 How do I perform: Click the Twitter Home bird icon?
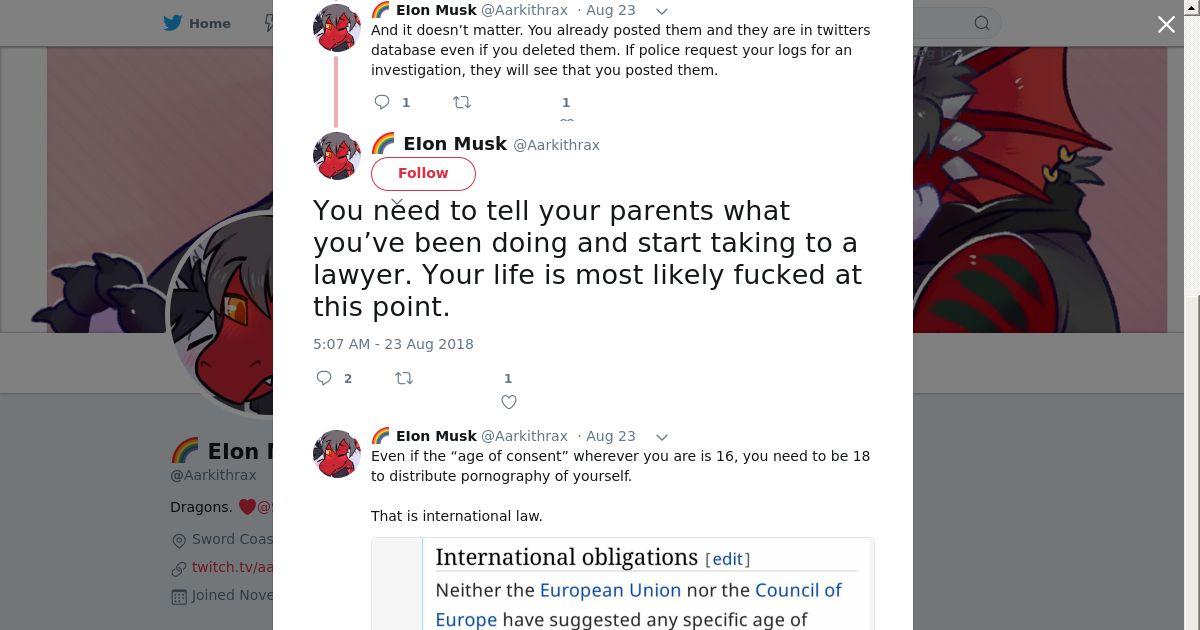(175, 23)
